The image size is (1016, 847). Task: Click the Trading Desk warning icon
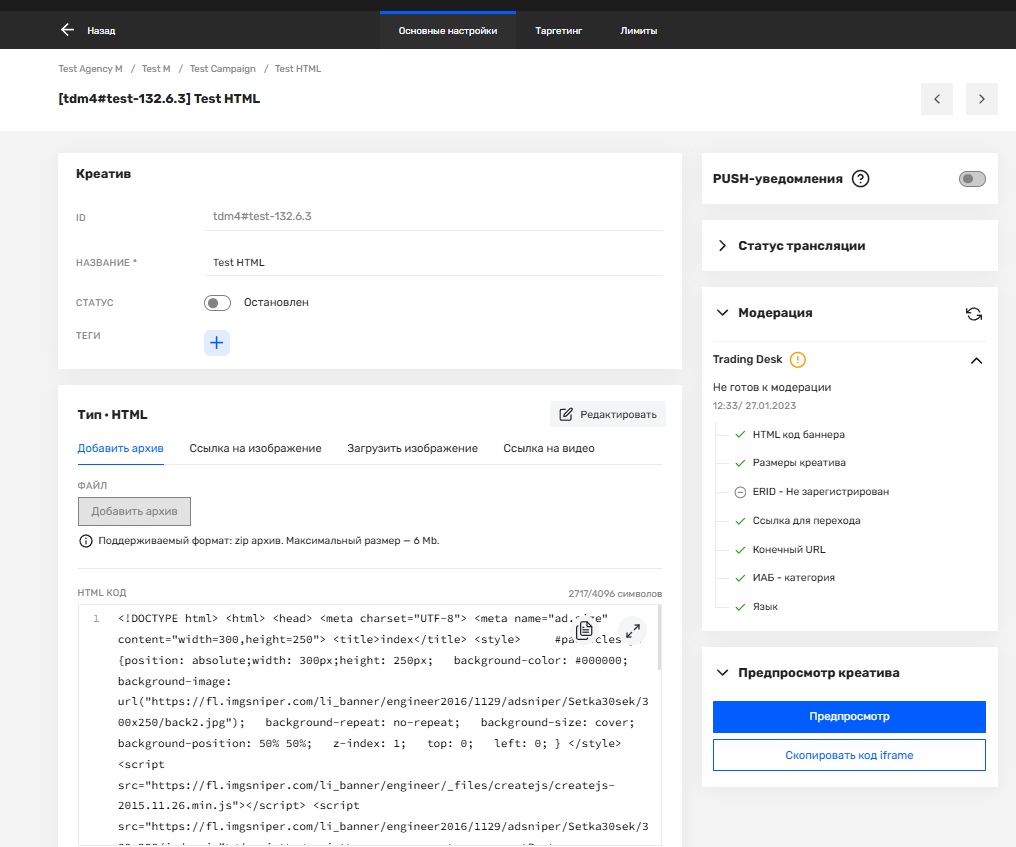798,360
